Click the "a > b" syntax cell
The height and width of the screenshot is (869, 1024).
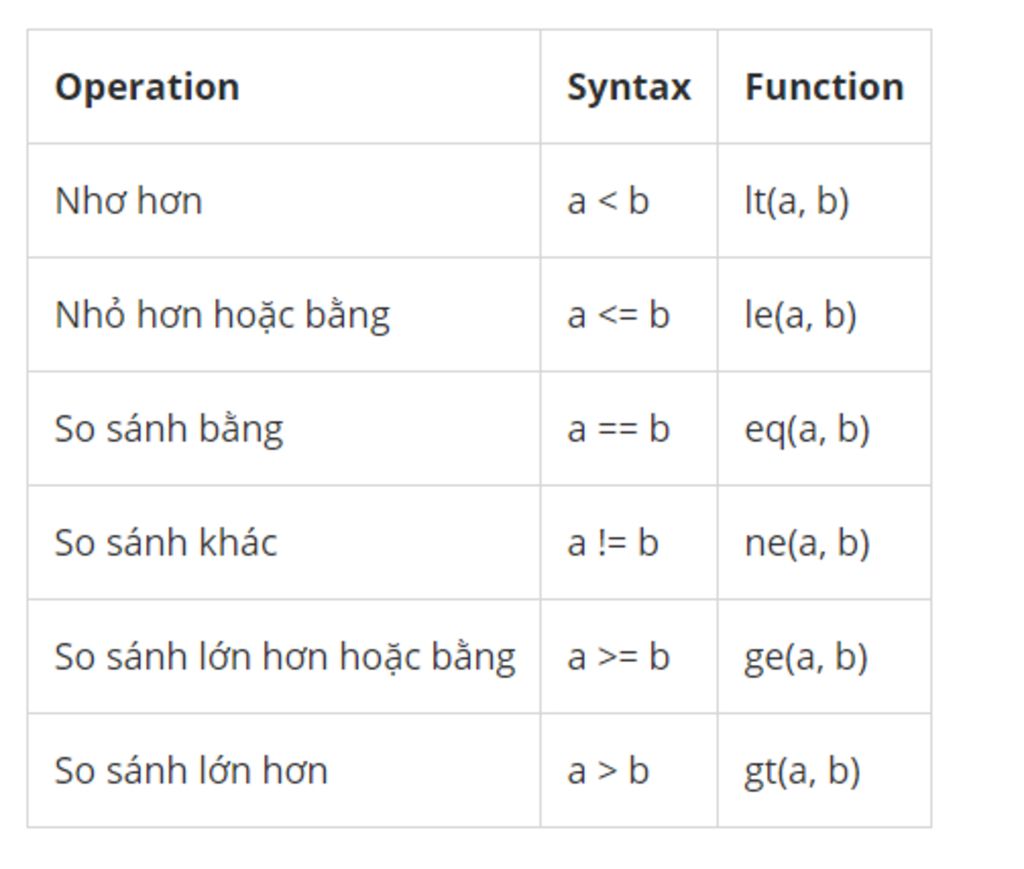608,771
